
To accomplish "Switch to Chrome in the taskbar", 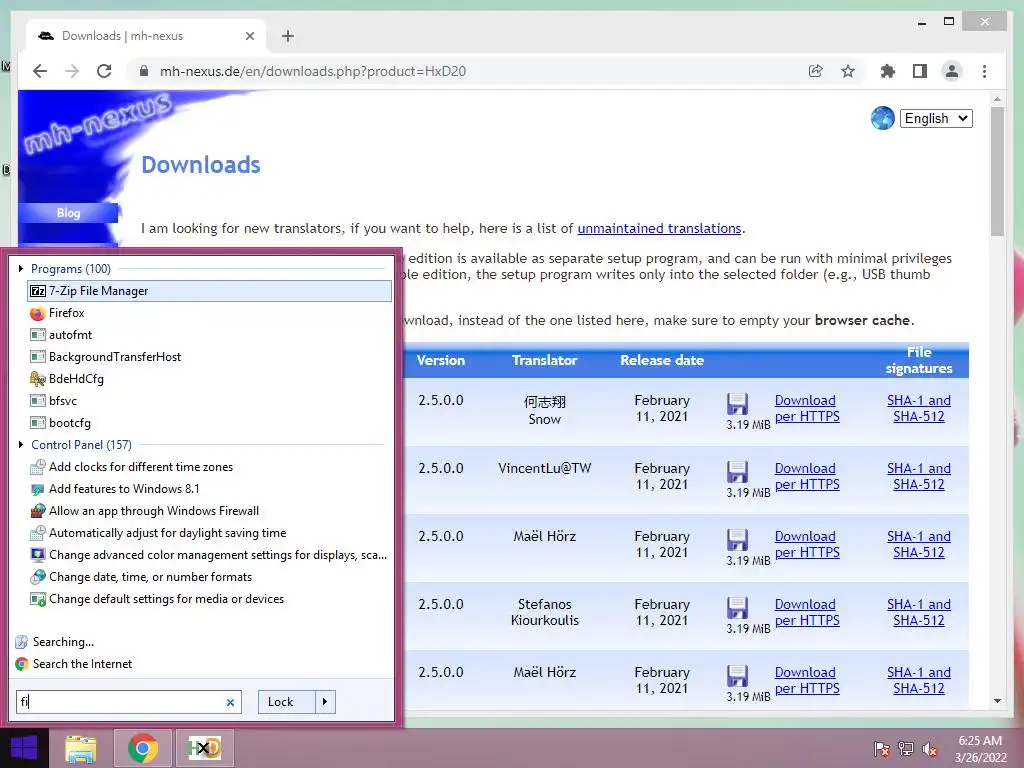I will [x=142, y=748].
